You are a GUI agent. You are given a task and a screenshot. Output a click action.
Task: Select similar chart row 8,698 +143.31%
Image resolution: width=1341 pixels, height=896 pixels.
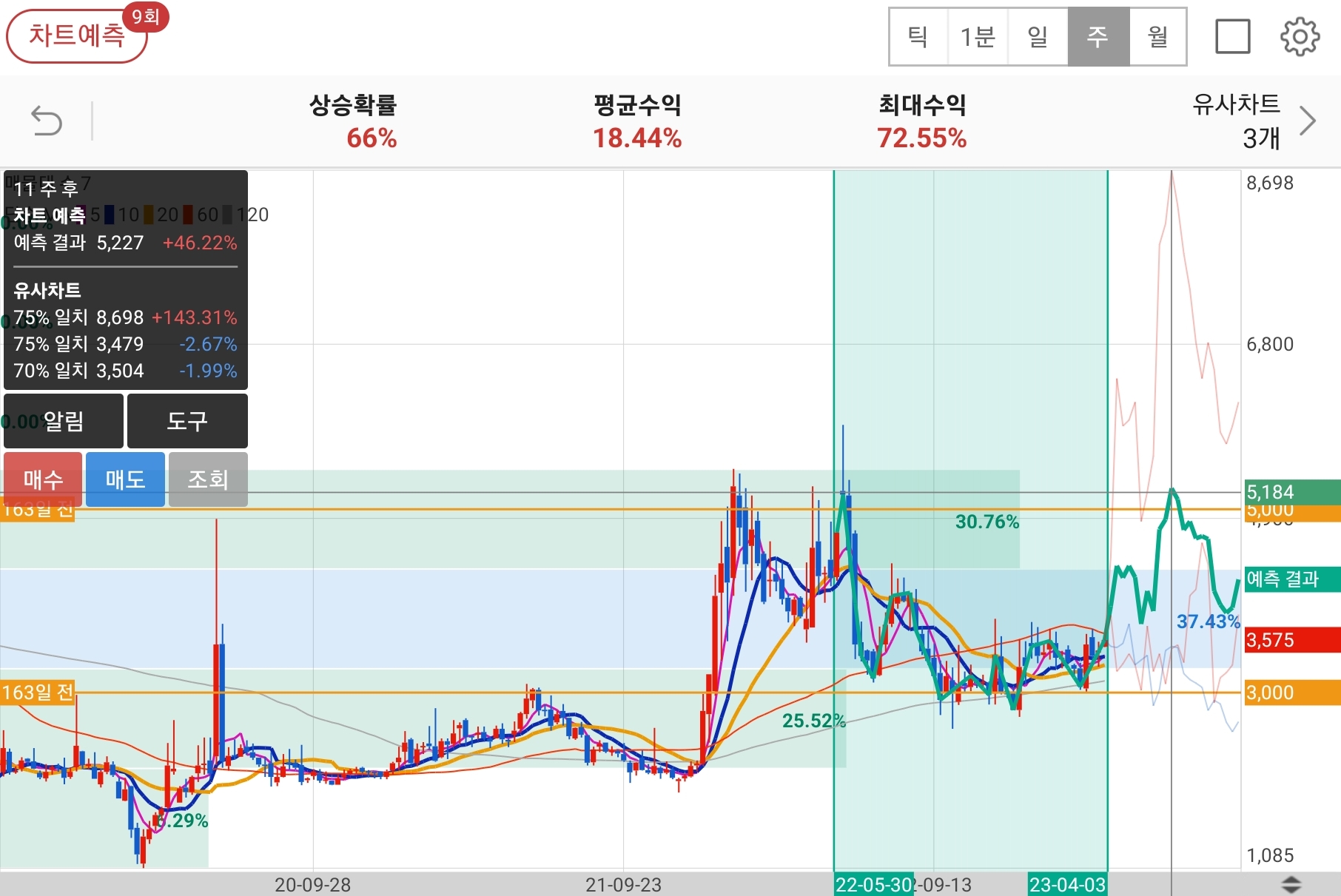pyautogui.click(x=125, y=317)
